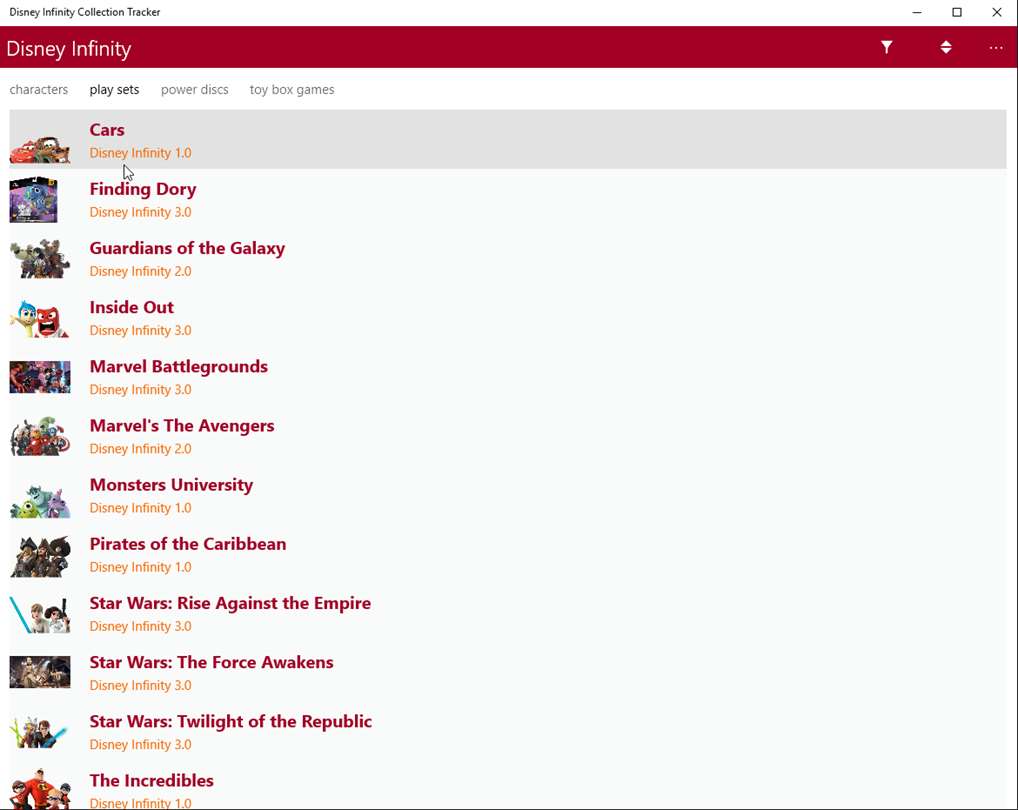Click The Force Awakens thumbnail image
The width and height of the screenshot is (1018, 810).
(40, 672)
